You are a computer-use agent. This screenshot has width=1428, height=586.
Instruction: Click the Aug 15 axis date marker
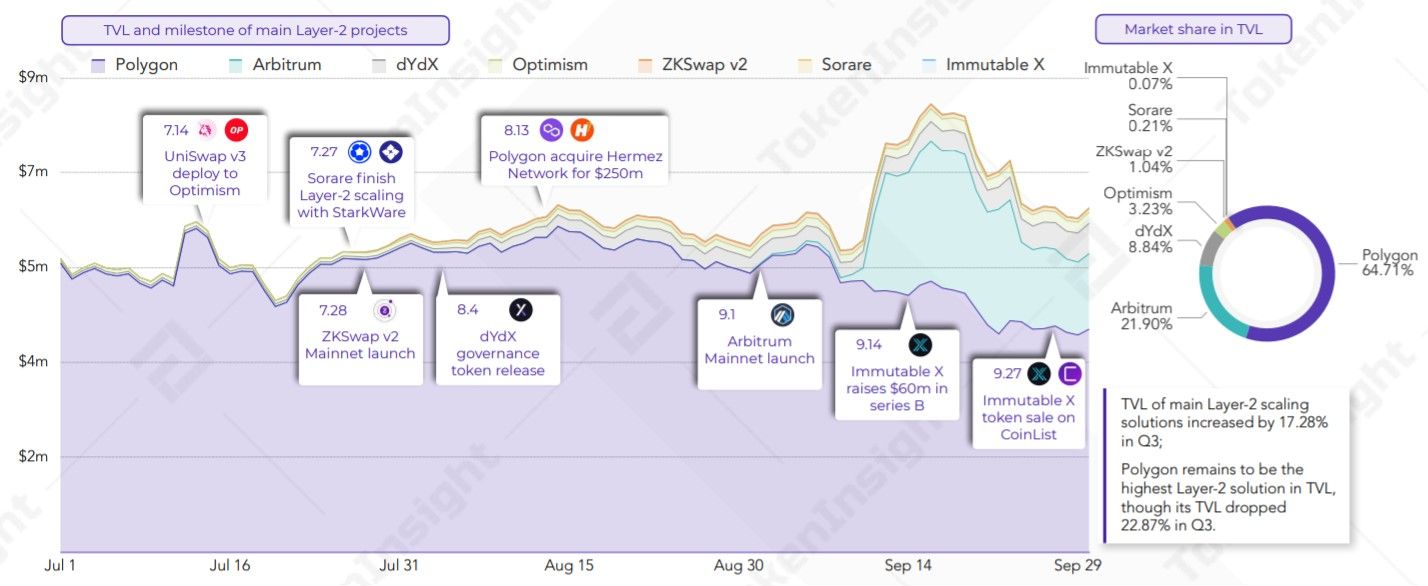click(x=570, y=567)
